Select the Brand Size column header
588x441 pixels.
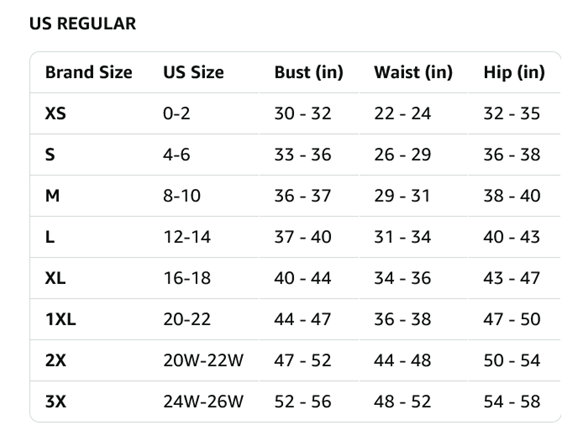88,72
